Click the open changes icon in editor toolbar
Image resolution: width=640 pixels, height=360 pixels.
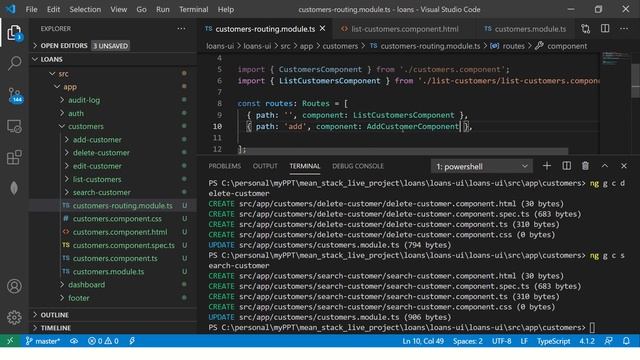(x=586, y=29)
